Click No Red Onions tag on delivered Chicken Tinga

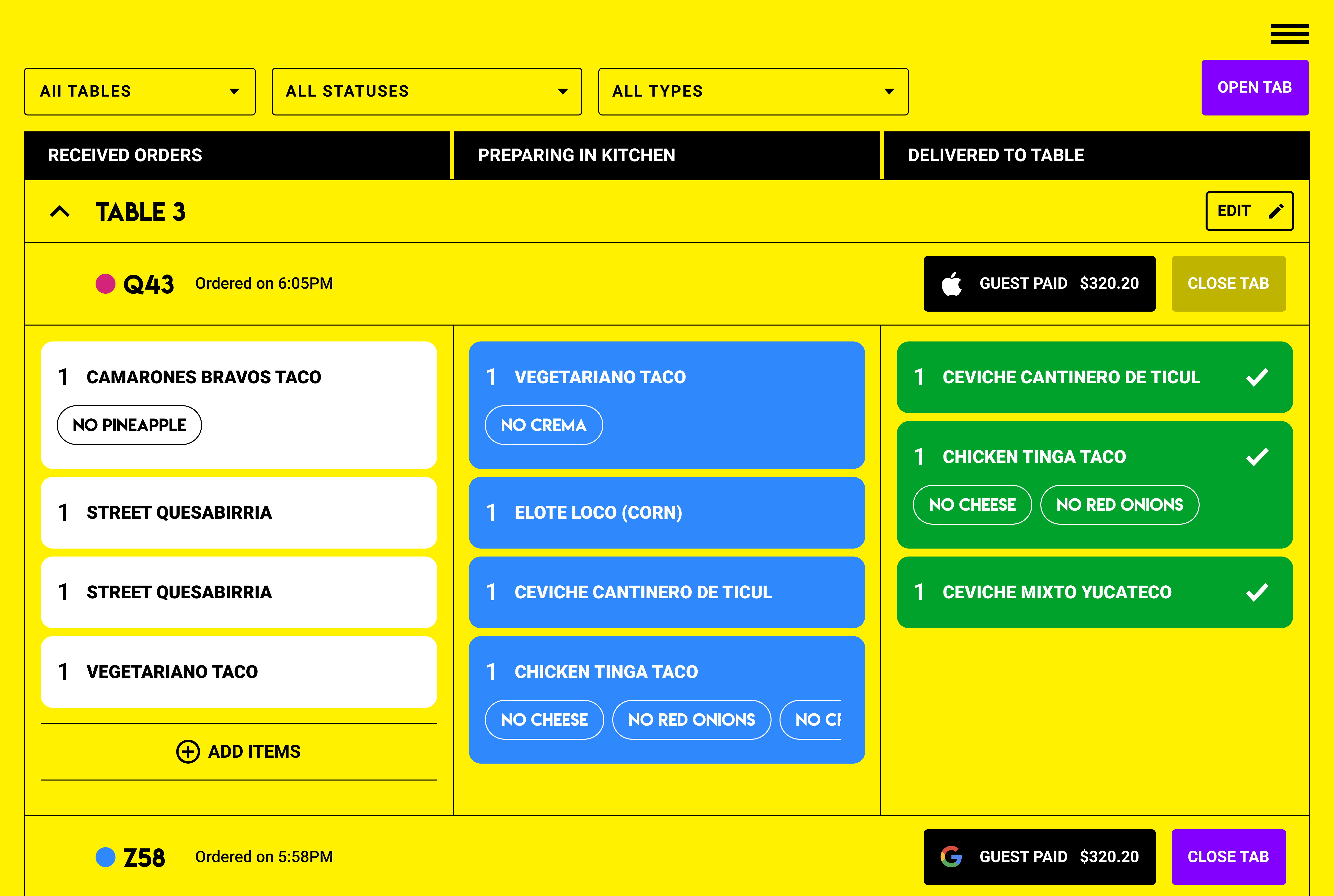1120,504
